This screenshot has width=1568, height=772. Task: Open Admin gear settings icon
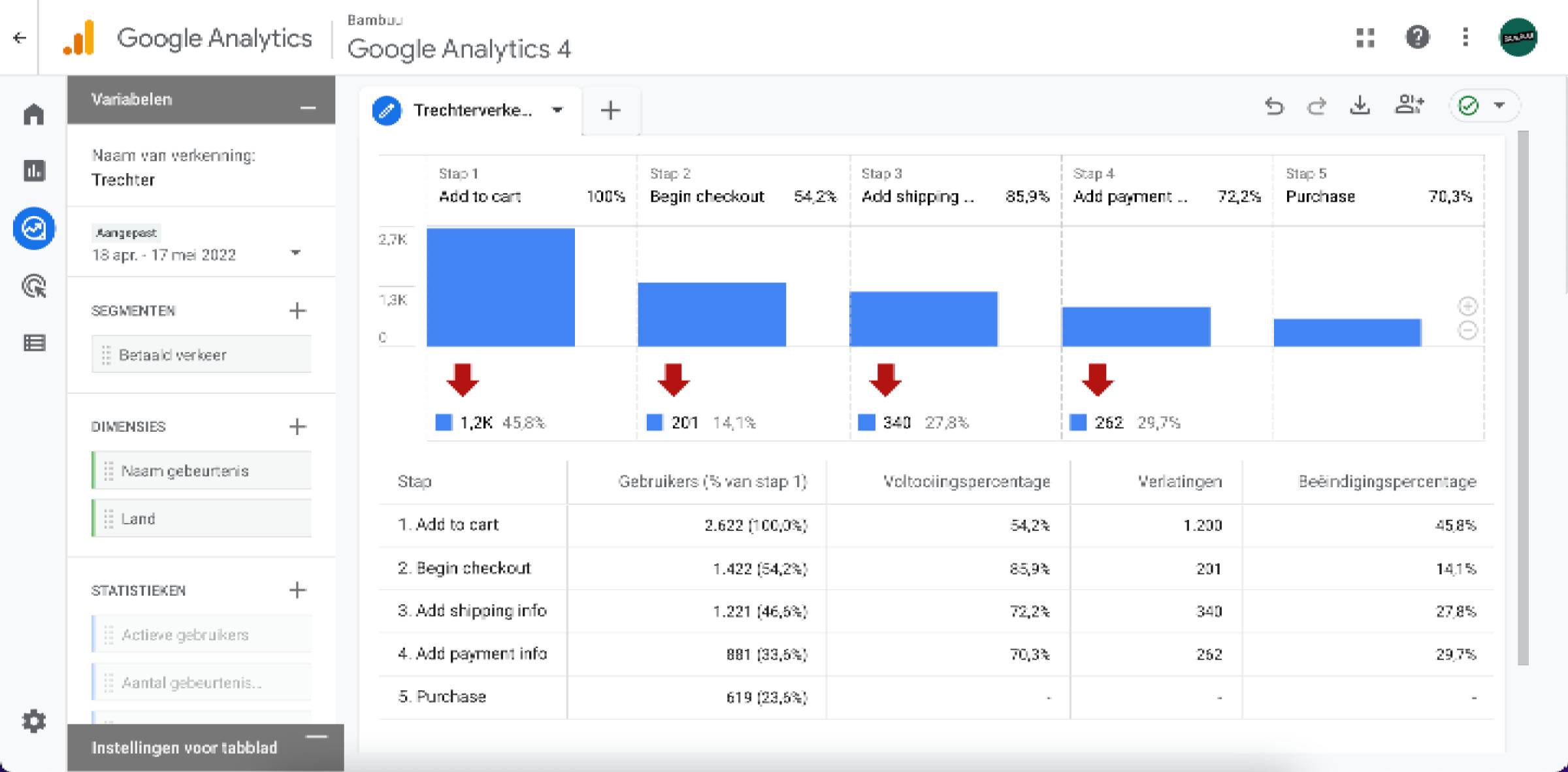[x=34, y=721]
